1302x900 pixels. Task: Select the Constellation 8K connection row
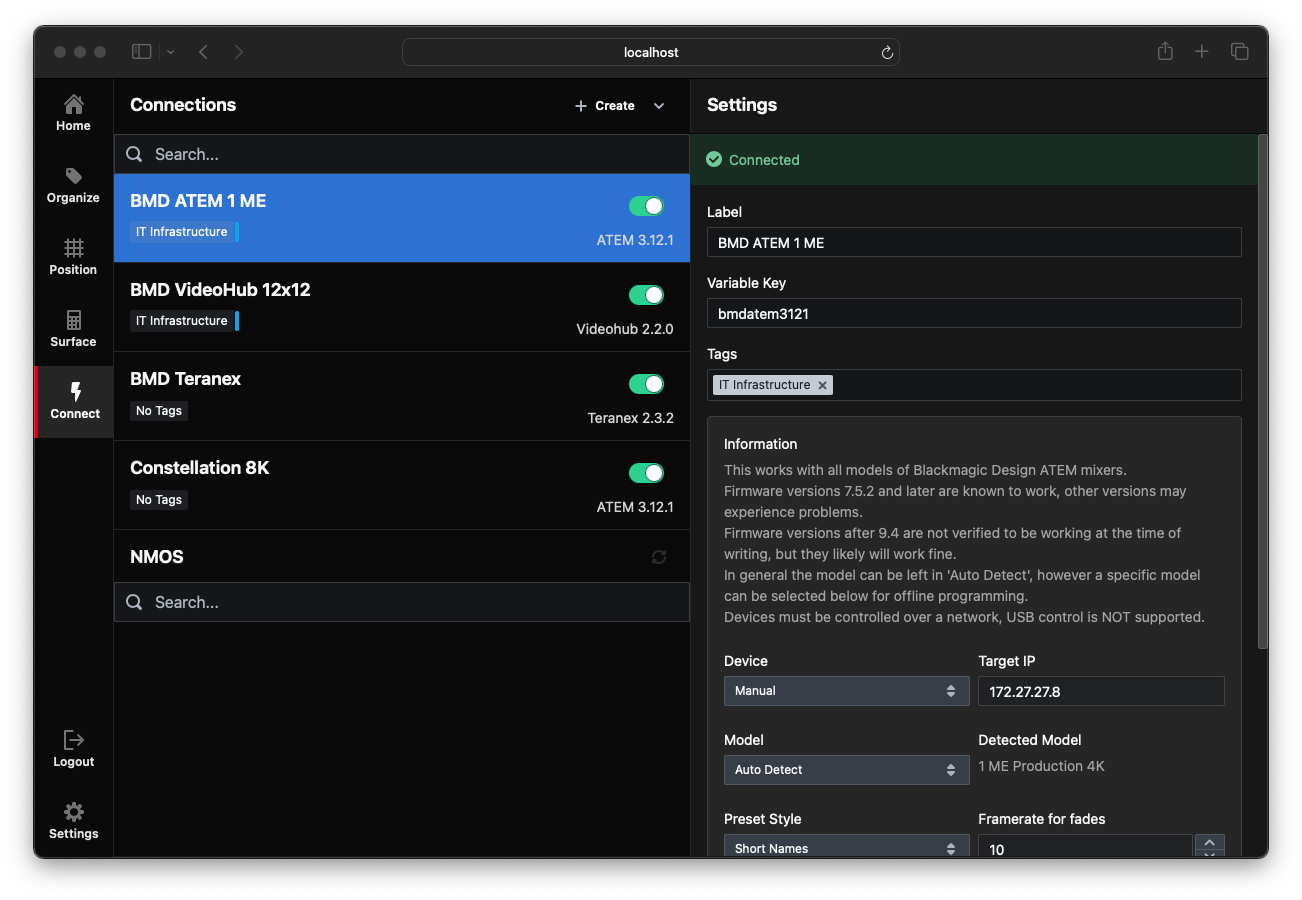[402, 485]
